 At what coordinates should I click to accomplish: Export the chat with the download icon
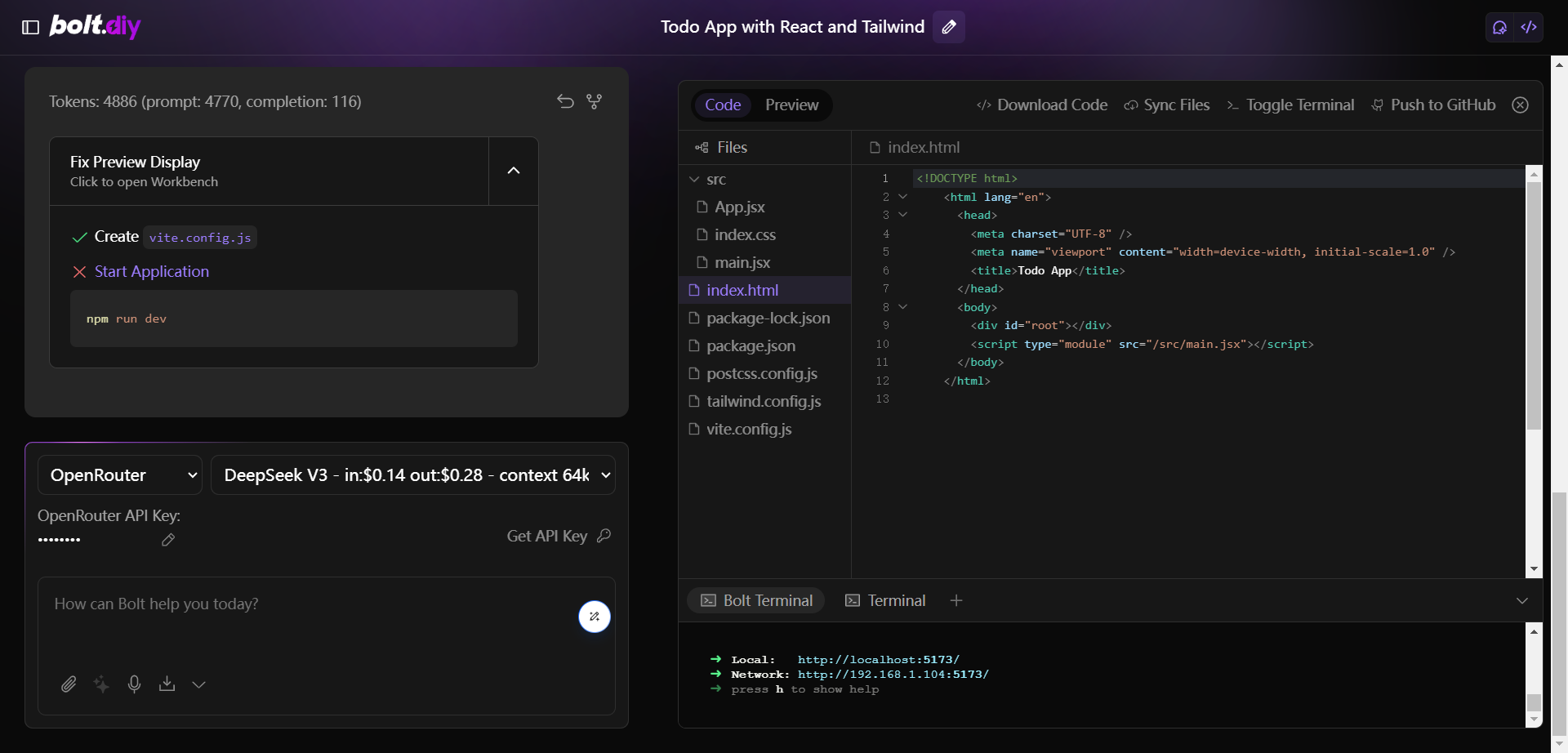(x=167, y=684)
